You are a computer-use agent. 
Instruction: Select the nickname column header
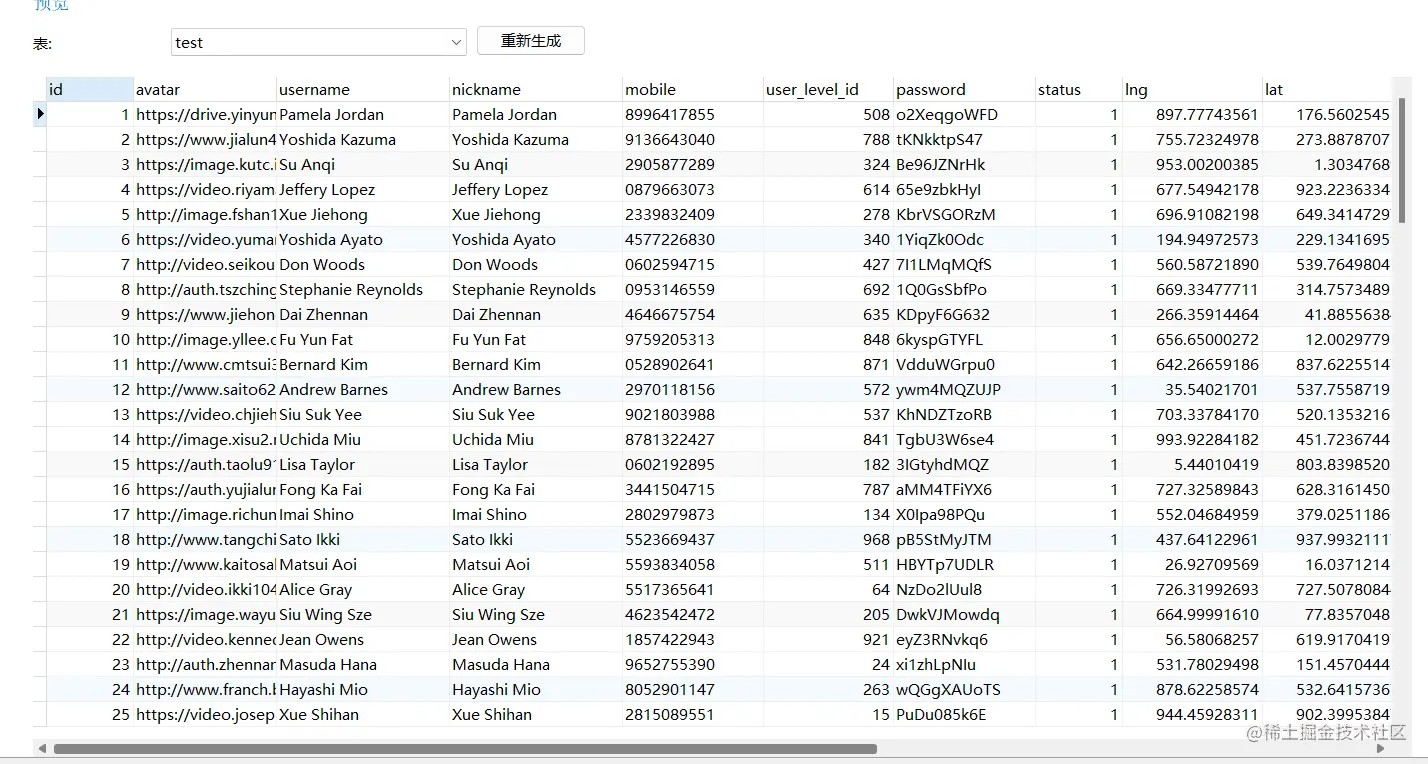click(536, 89)
